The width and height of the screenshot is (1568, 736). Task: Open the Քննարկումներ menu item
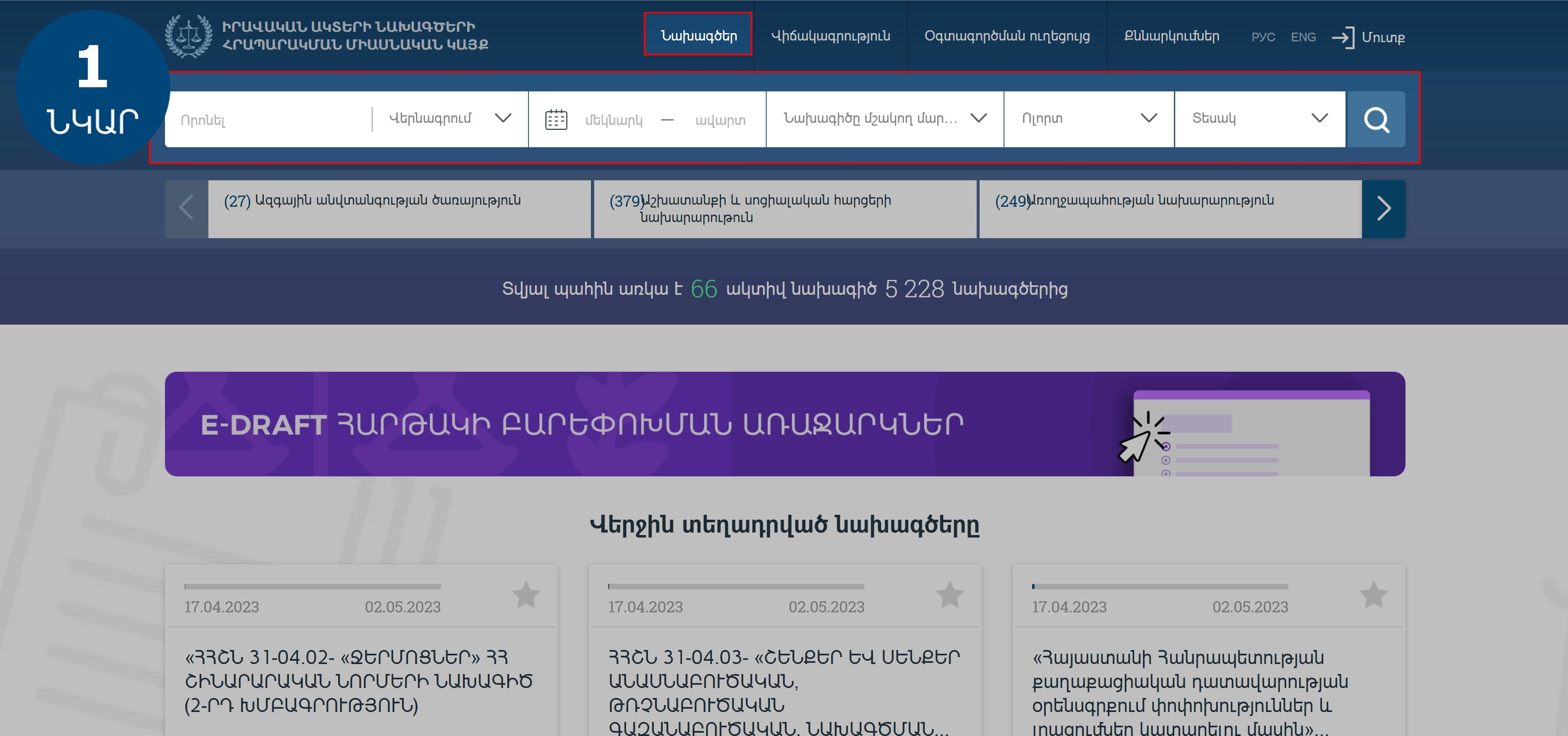coord(1171,36)
